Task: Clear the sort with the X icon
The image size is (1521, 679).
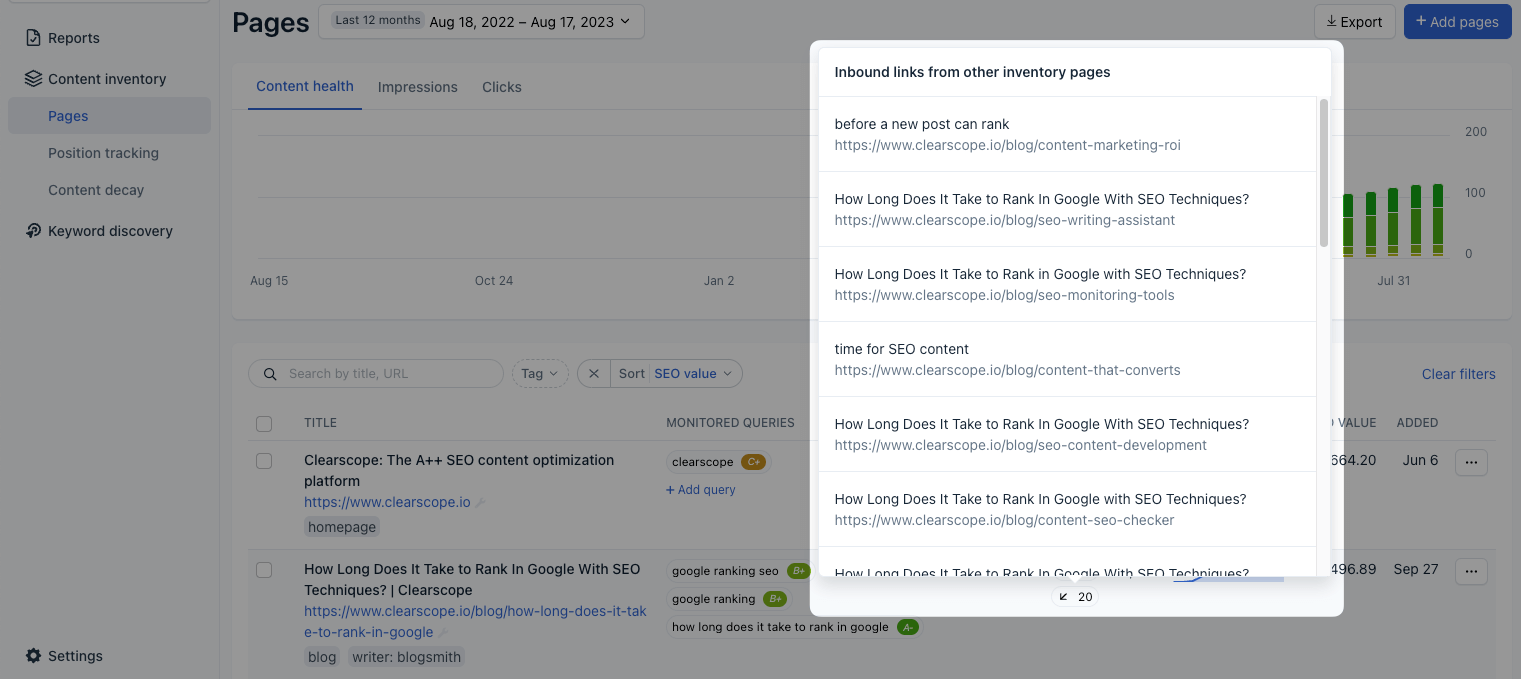Action: coord(594,374)
